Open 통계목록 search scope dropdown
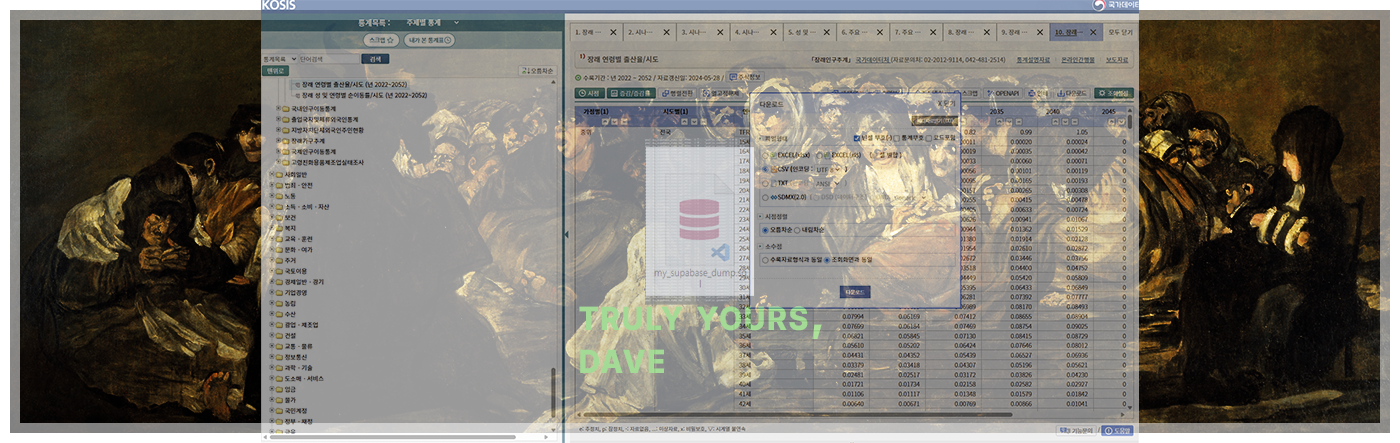This screenshot has height=443, width=1400. click(281, 58)
